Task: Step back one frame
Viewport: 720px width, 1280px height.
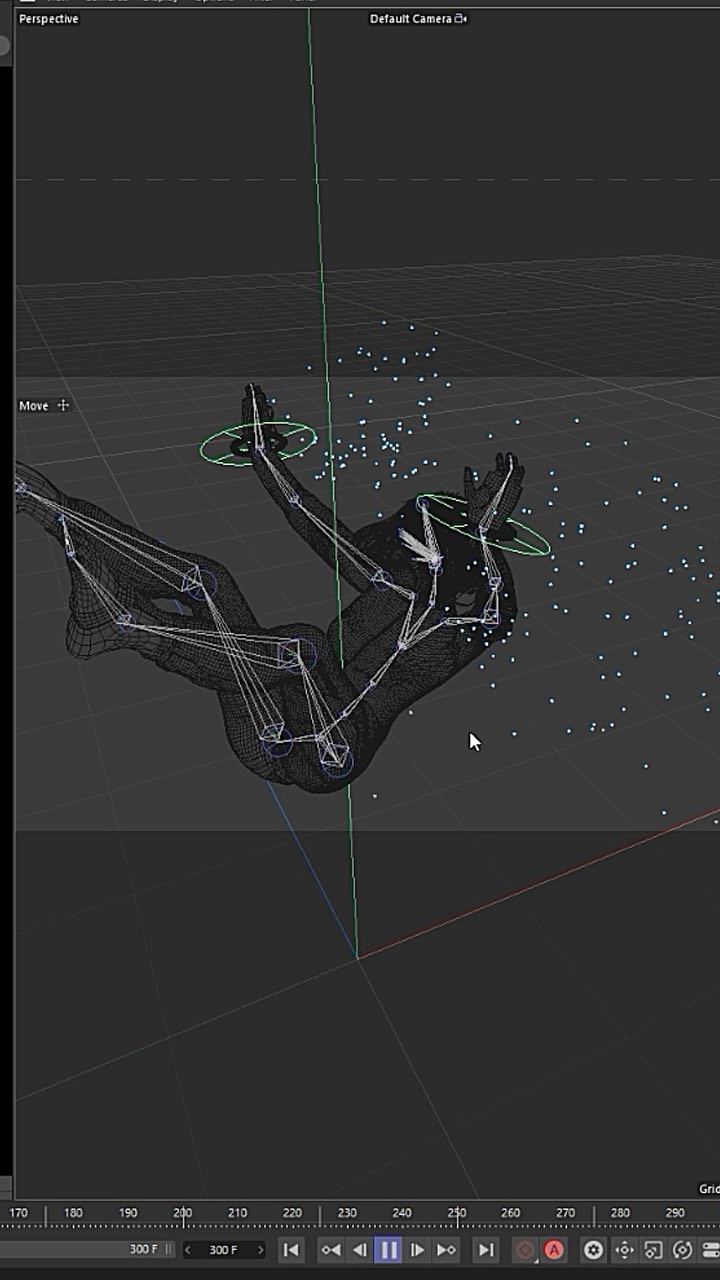Action: tap(360, 1249)
